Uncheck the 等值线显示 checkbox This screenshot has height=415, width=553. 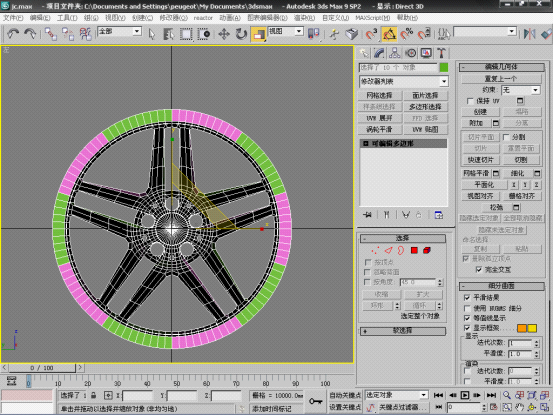(467, 318)
